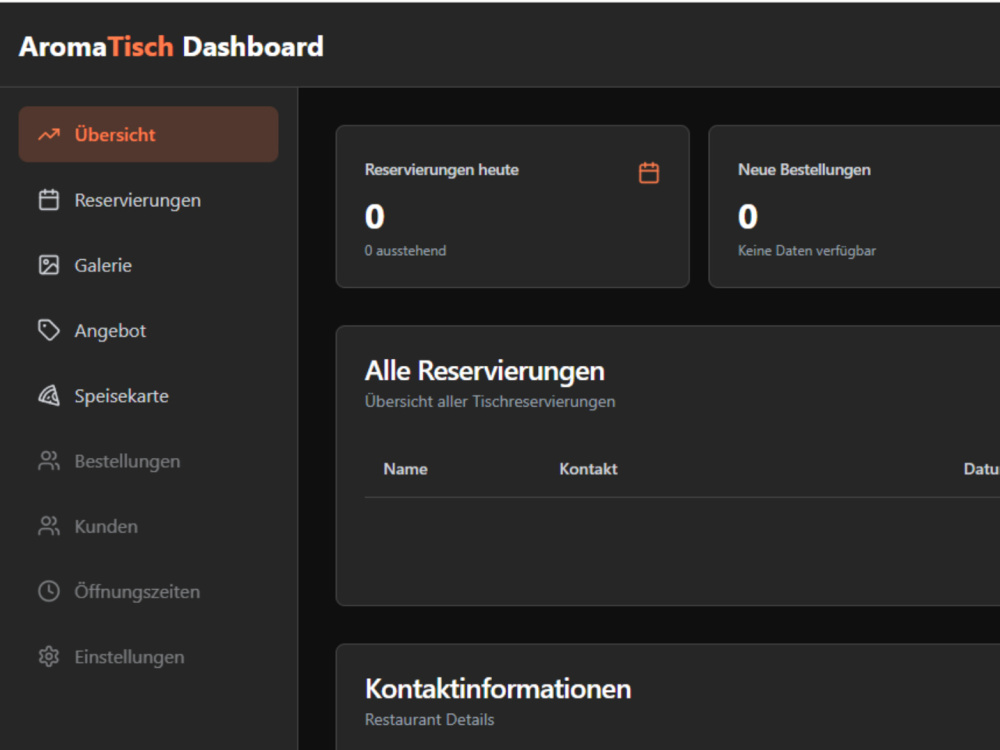Image resolution: width=1000 pixels, height=750 pixels.
Task: Open Einstellungen in the sidebar
Action: pos(148,656)
